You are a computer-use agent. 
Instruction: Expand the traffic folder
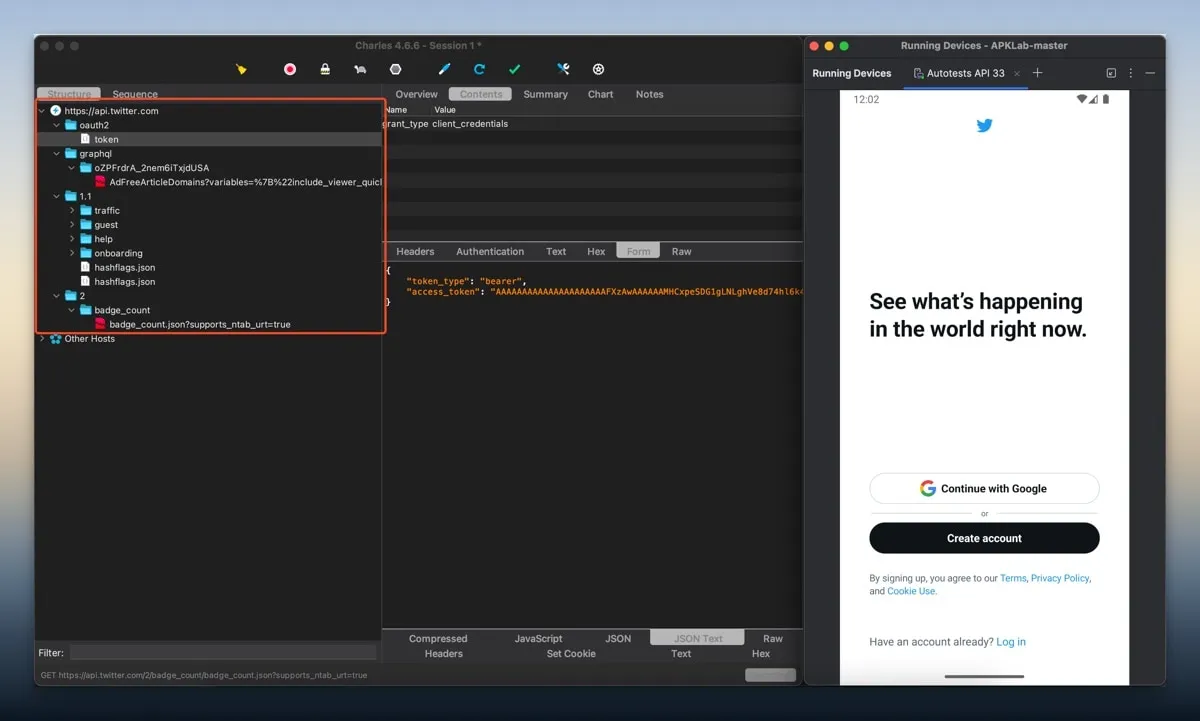coord(72,211)
